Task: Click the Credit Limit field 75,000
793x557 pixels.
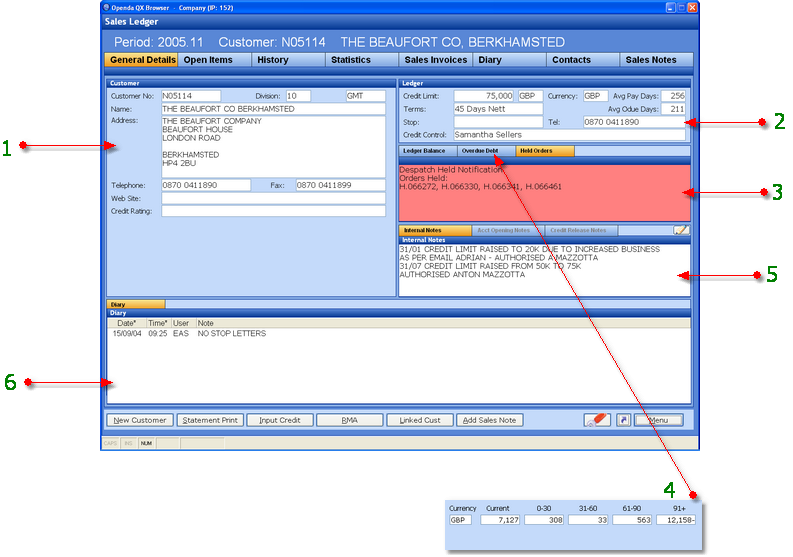Action: (483, 96)
